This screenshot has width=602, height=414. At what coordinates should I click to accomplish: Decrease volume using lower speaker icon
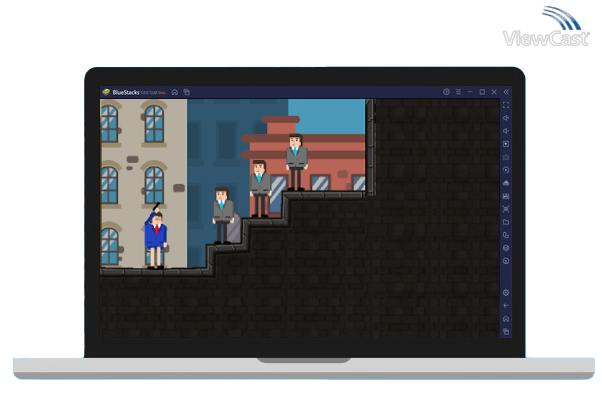pos(506,131)
